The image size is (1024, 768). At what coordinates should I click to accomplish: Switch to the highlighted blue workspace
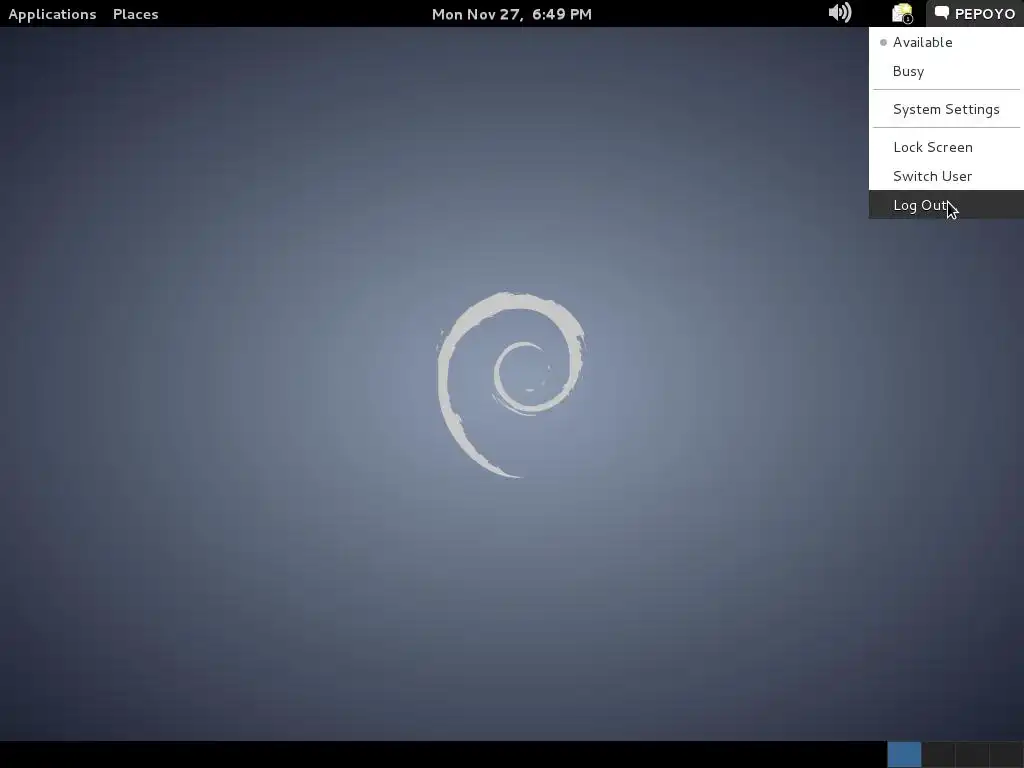point(904,755)
